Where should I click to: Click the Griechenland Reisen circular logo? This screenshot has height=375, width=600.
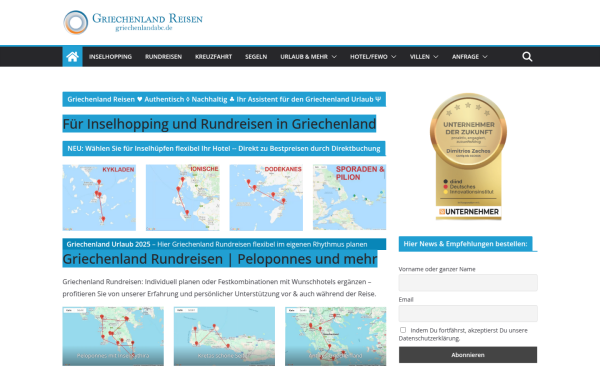76,23
